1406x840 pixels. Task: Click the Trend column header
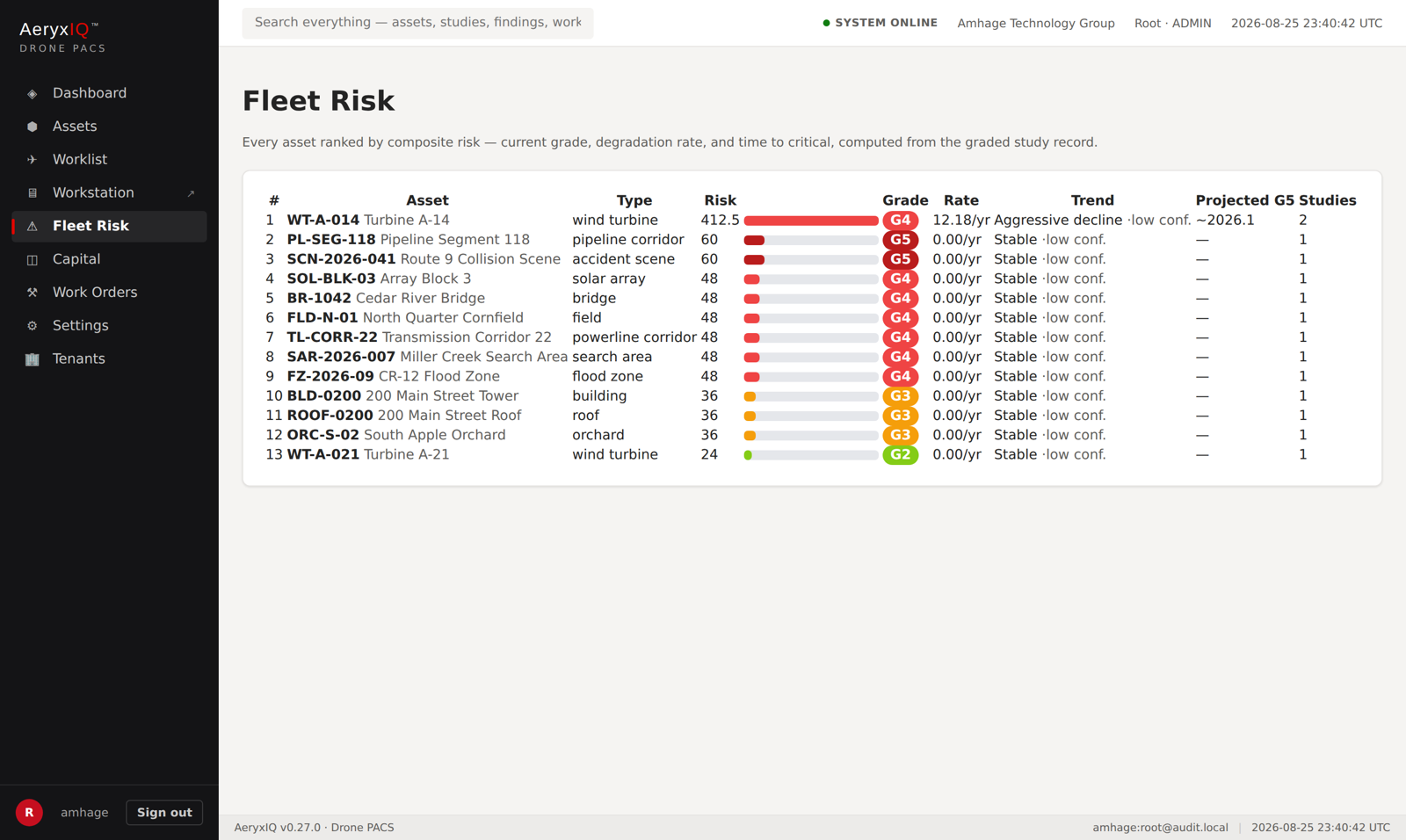(1092, 200)
